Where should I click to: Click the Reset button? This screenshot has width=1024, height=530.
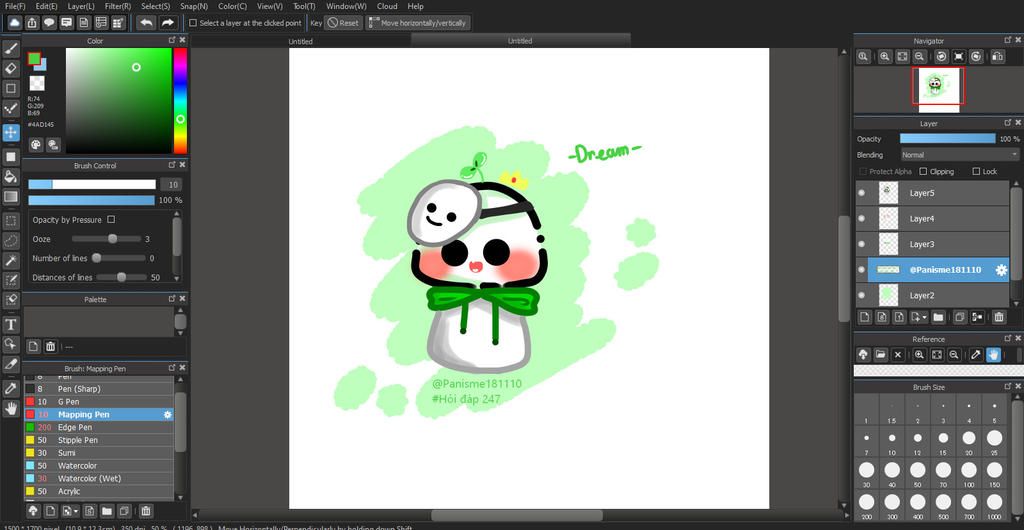click(344, 23)
